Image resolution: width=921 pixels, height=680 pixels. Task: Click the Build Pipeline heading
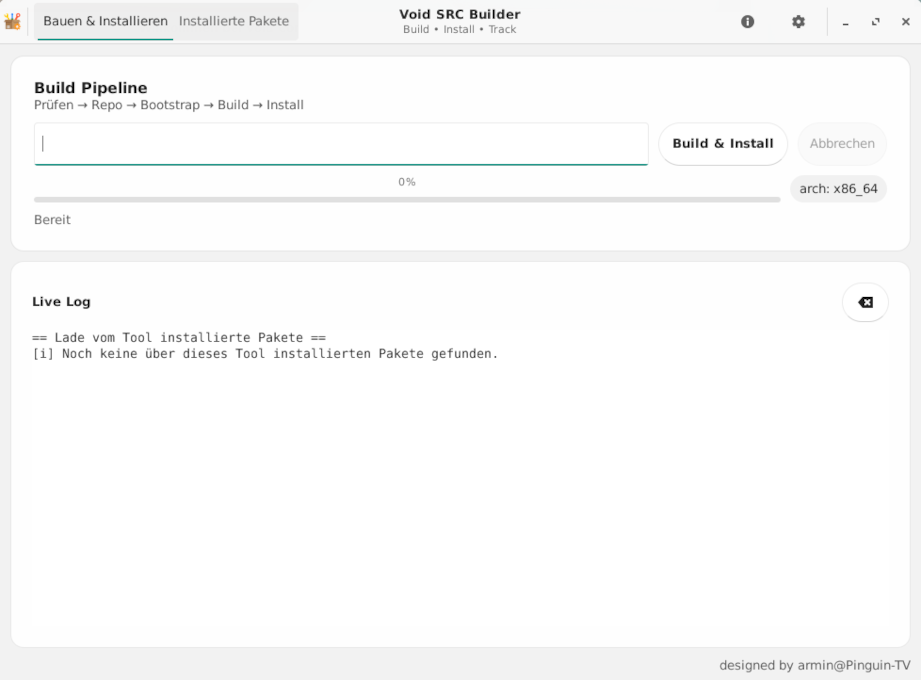pyautogui.click(x=91, y=88)
